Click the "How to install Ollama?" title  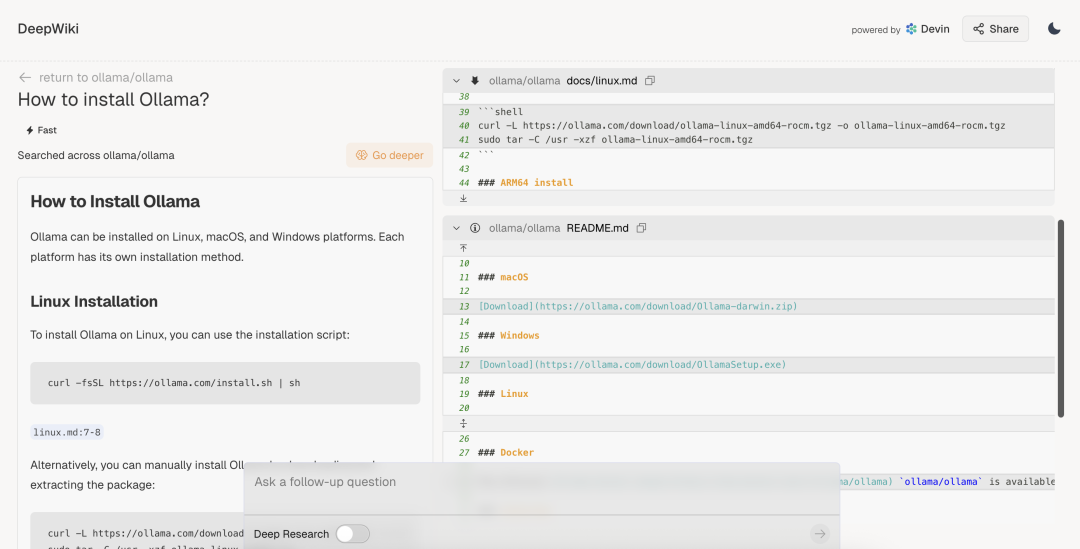pos(113,100)
